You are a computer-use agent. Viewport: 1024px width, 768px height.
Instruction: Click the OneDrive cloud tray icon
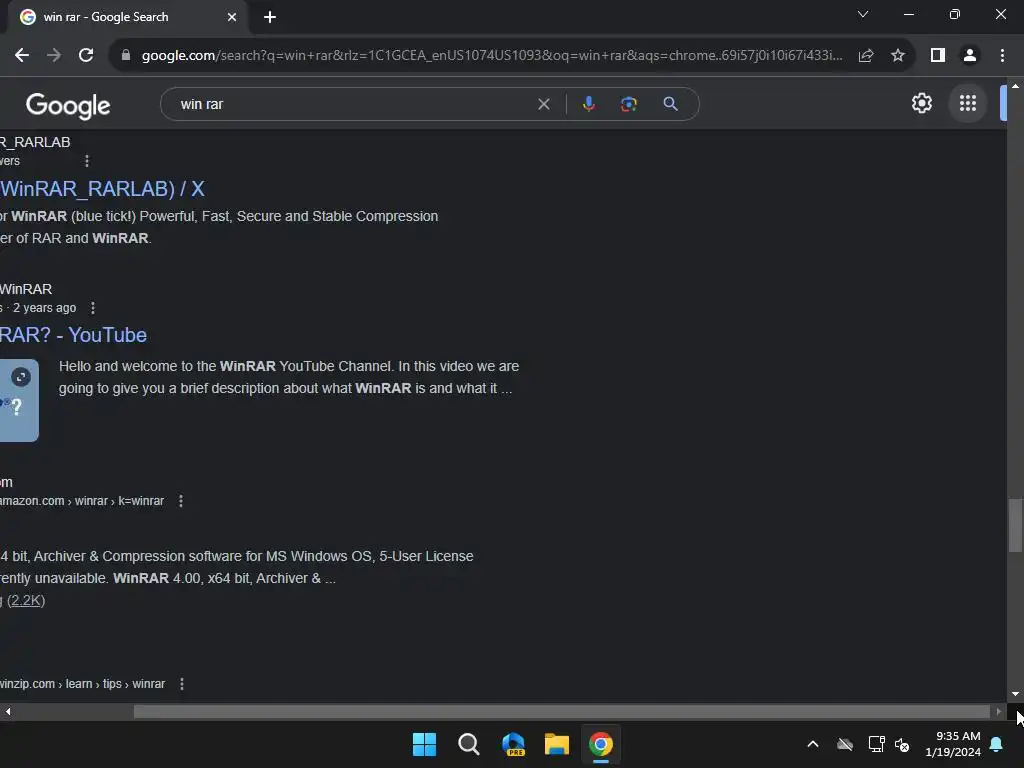coord(845,744)
